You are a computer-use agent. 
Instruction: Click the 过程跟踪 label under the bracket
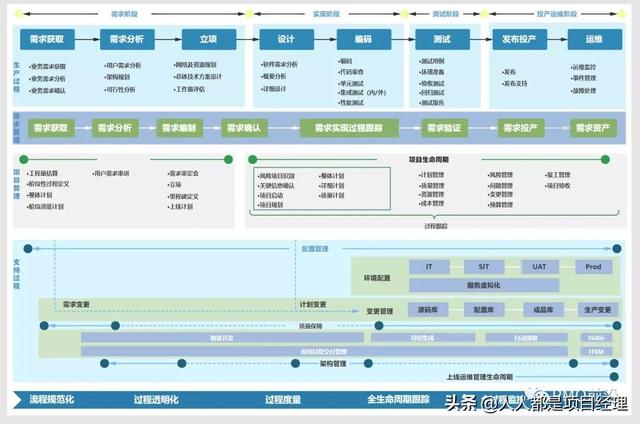pos(436,226)
